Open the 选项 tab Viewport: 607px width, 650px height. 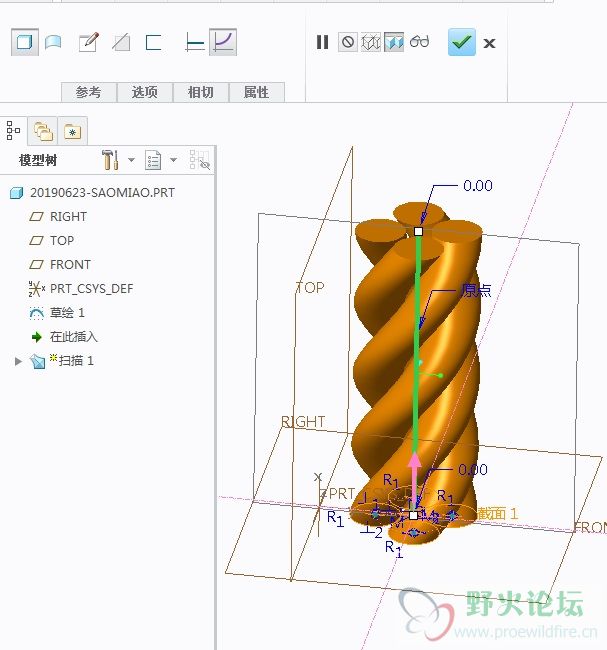click(145, 92)
